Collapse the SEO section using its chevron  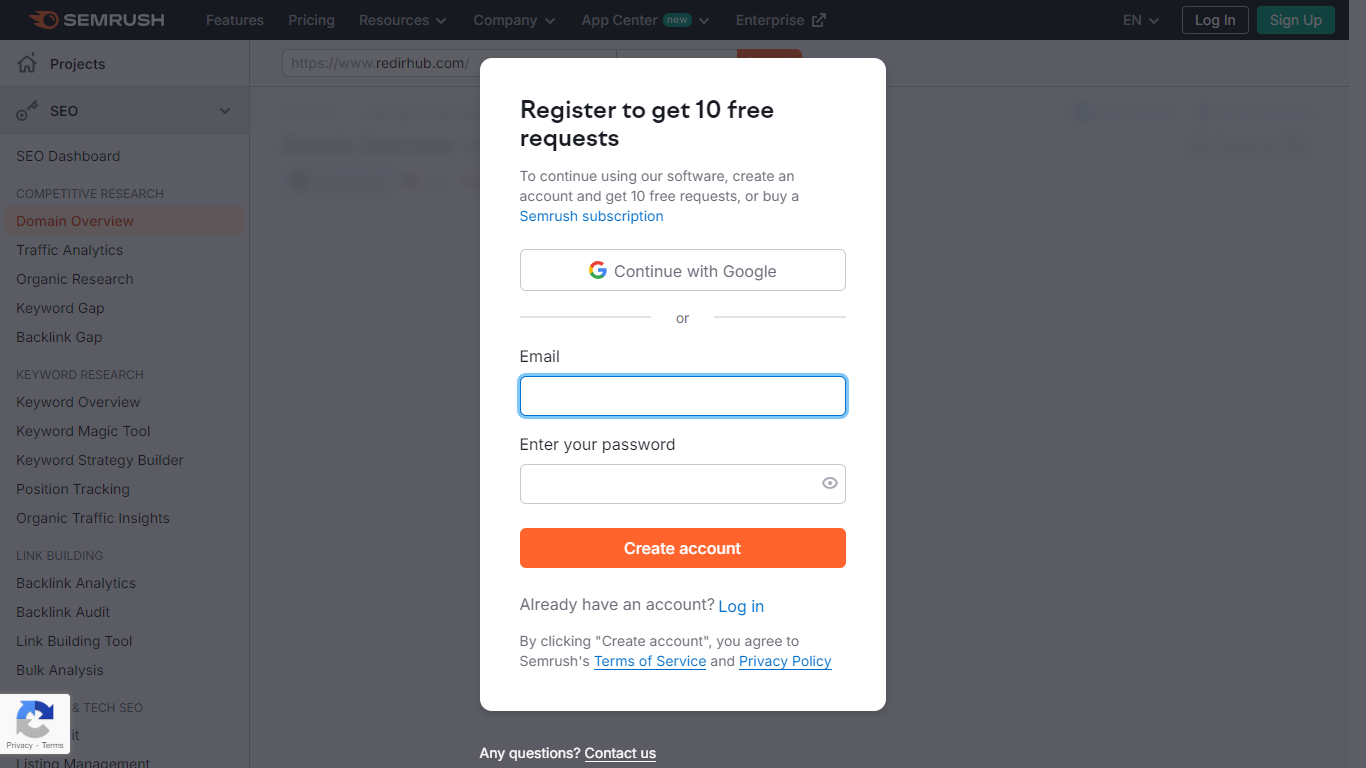point(225,110)
